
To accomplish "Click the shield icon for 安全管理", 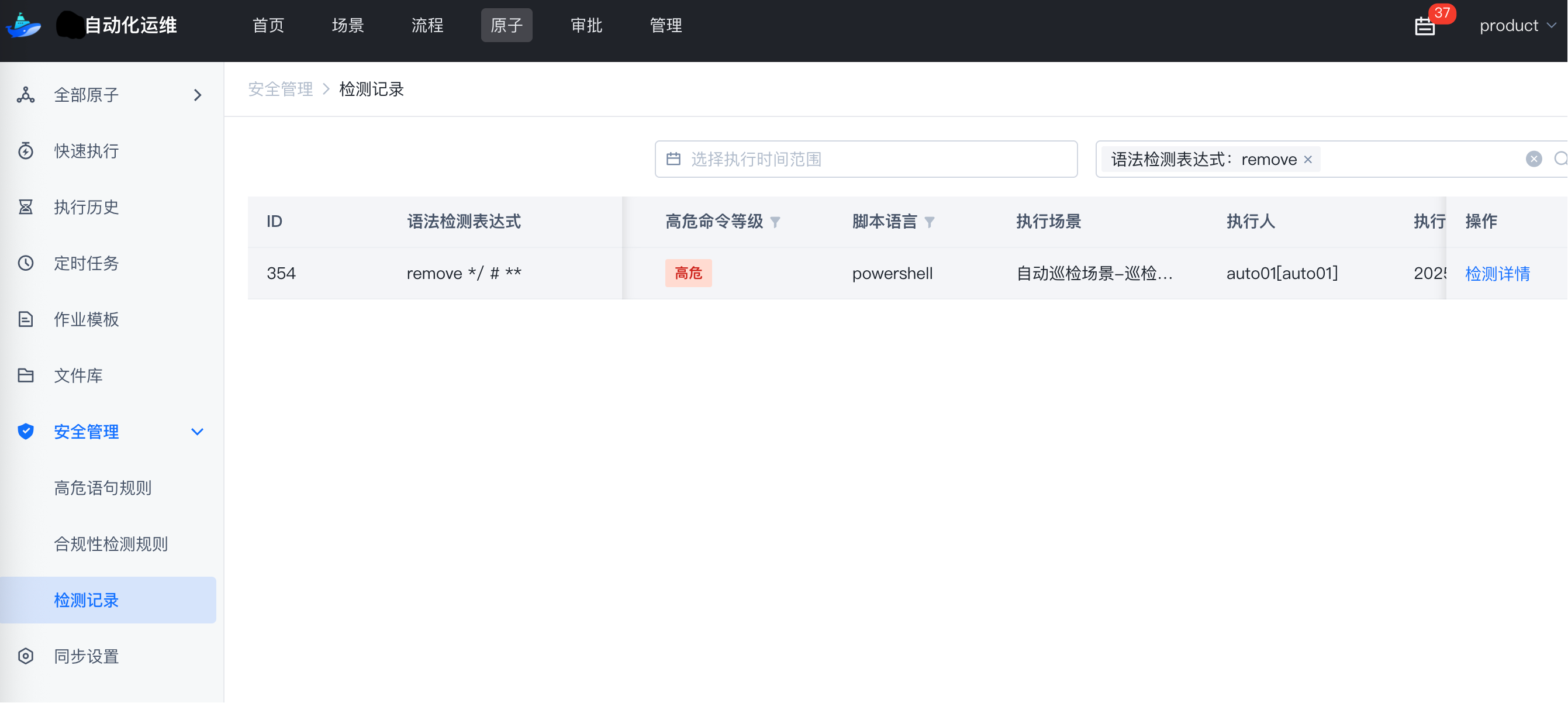I will click(26, 431).
